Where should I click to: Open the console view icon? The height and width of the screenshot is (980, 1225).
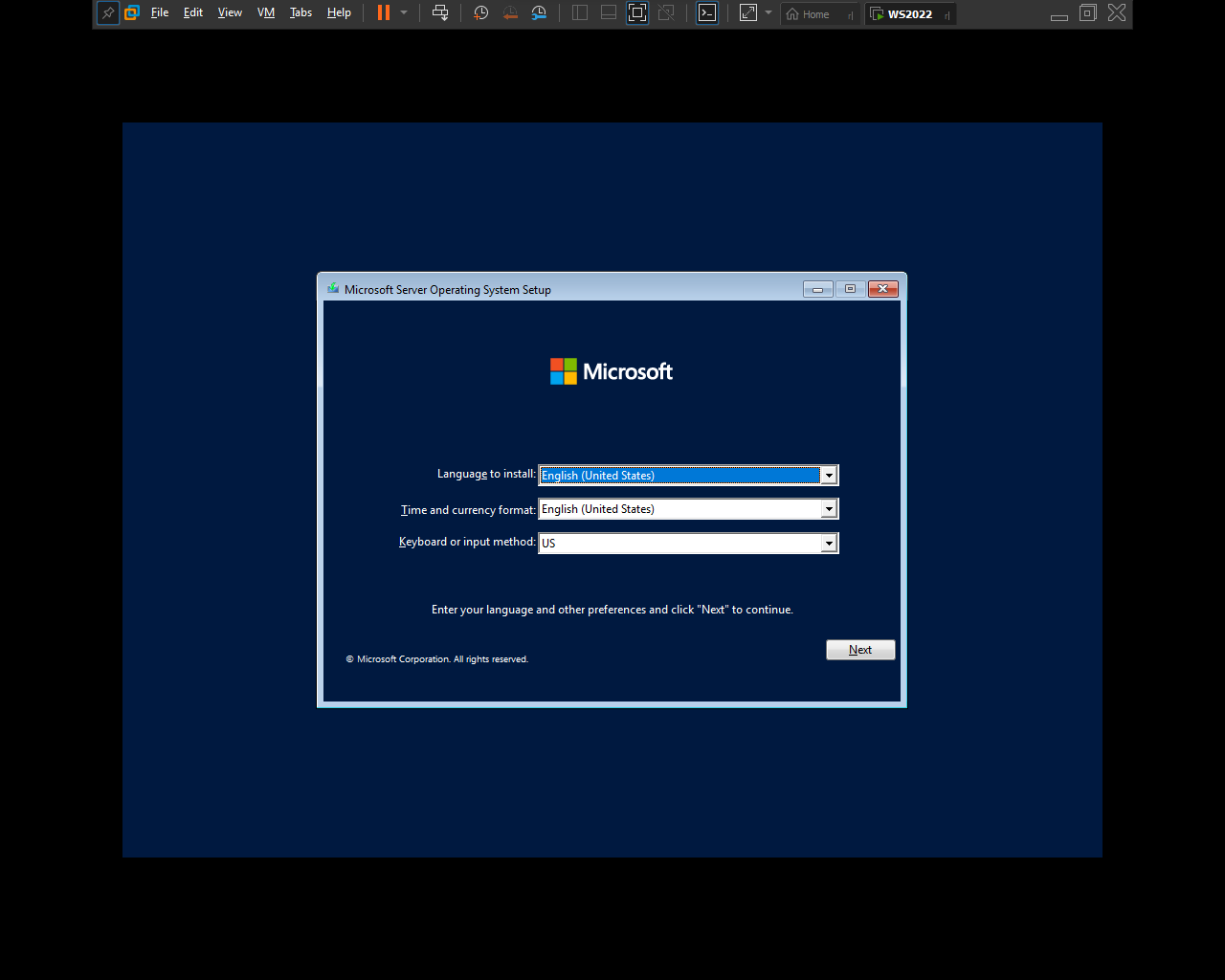pos(707,13)
